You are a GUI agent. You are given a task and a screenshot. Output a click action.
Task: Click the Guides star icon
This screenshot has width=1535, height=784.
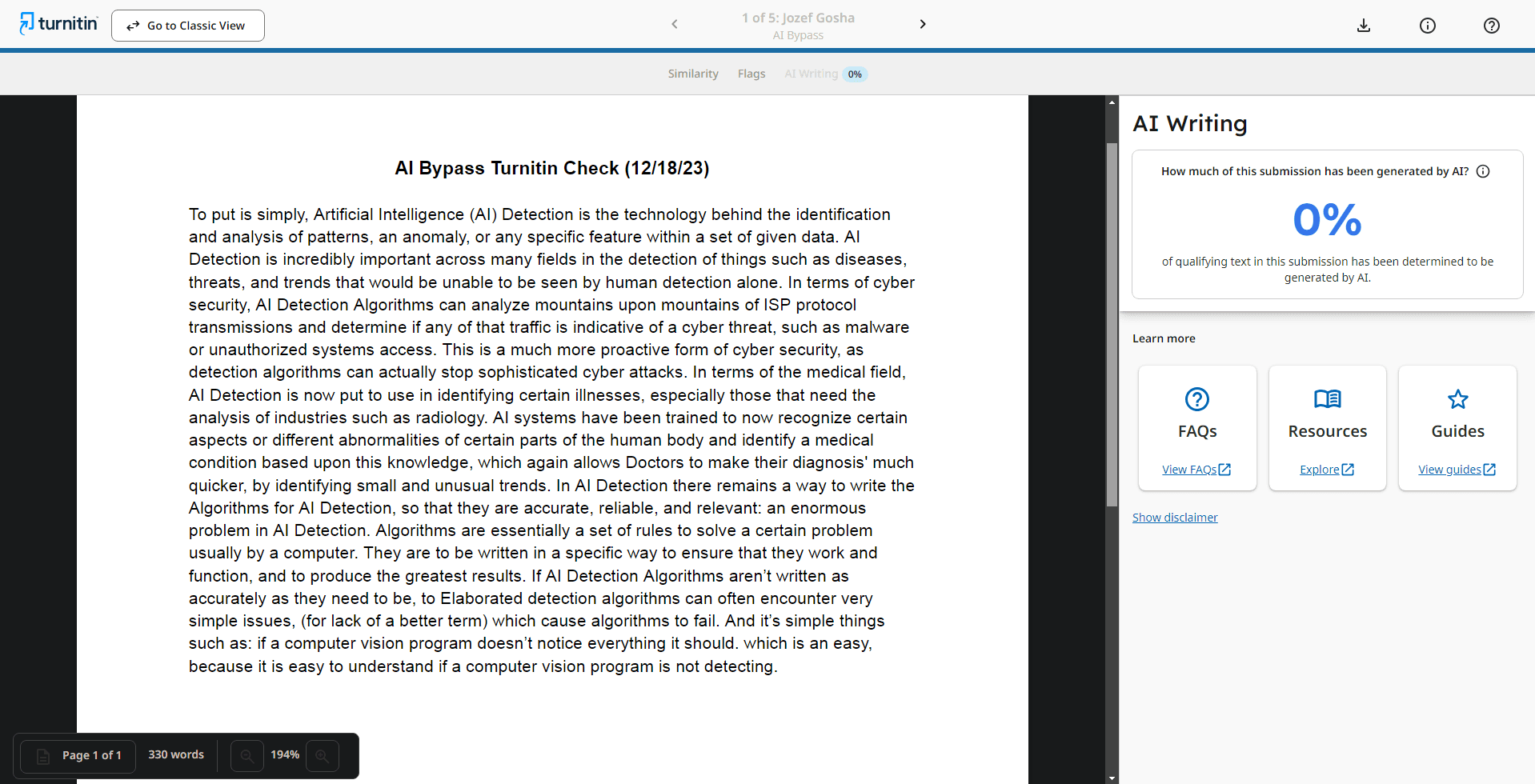click(1458, 399)
